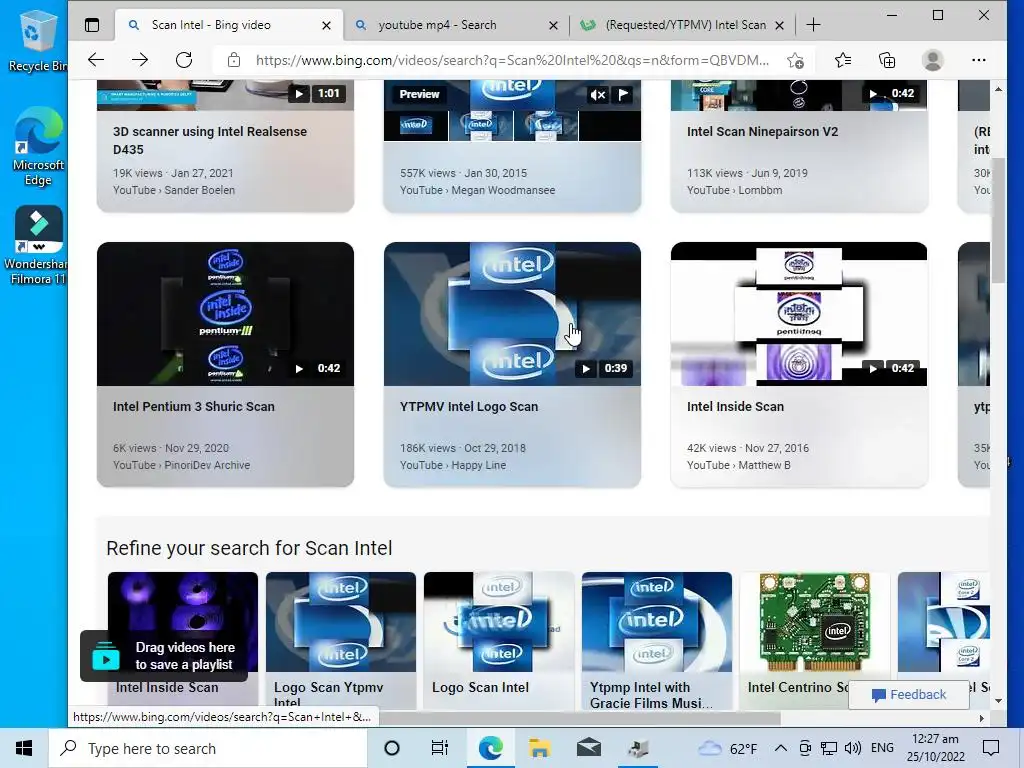Screen dimensions: 1024x768
Task: Click Microsoft Edge taskbar icon
Action: pos(490,748)
